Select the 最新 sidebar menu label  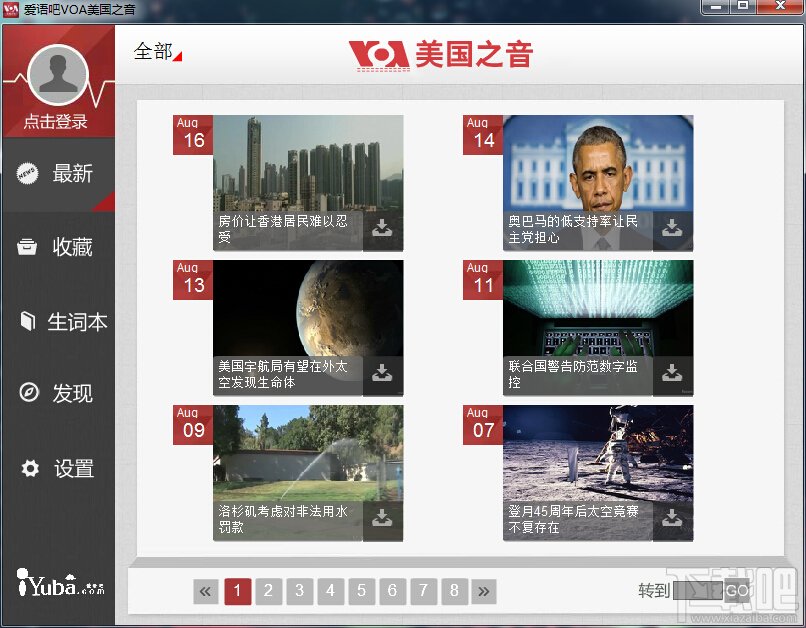point(72,174)
